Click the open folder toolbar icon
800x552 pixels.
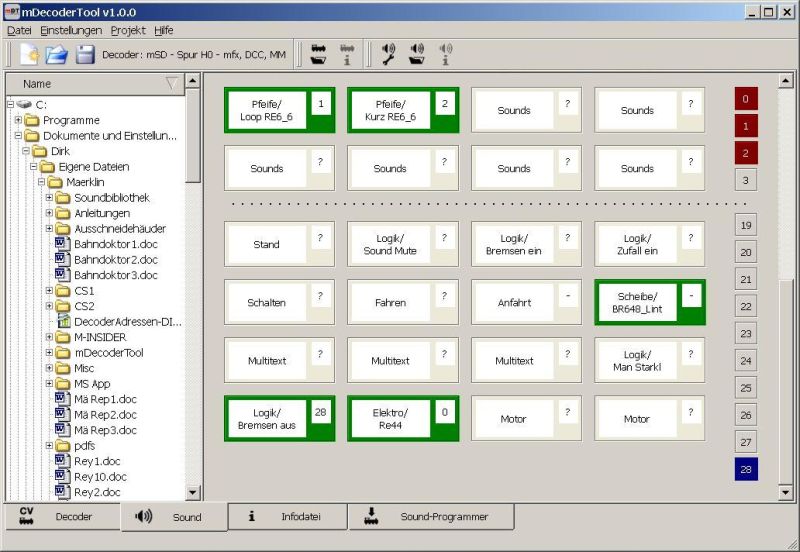tap(57, 54)
